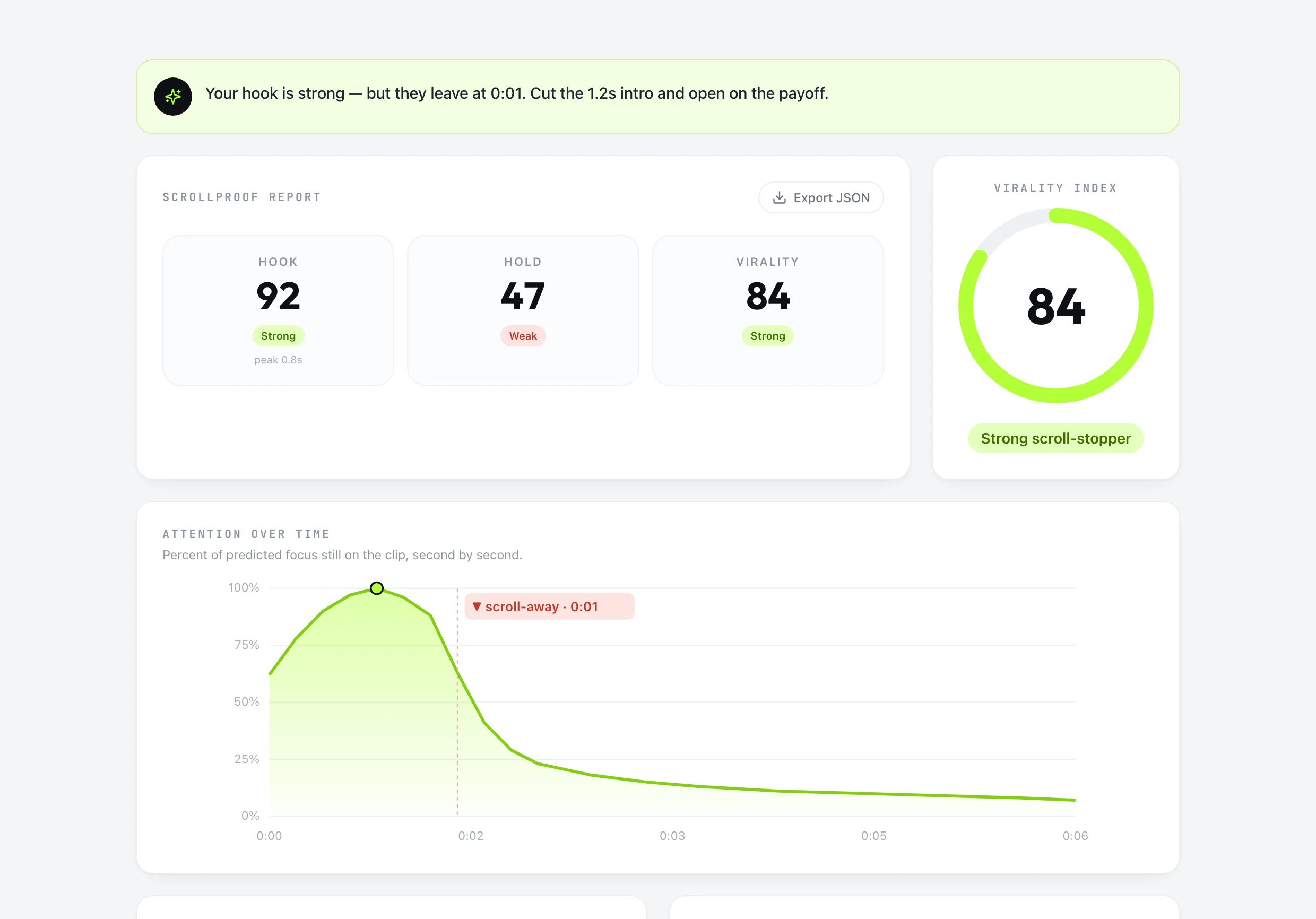
Task: Open the Virality score card
Action: [767, 310]
